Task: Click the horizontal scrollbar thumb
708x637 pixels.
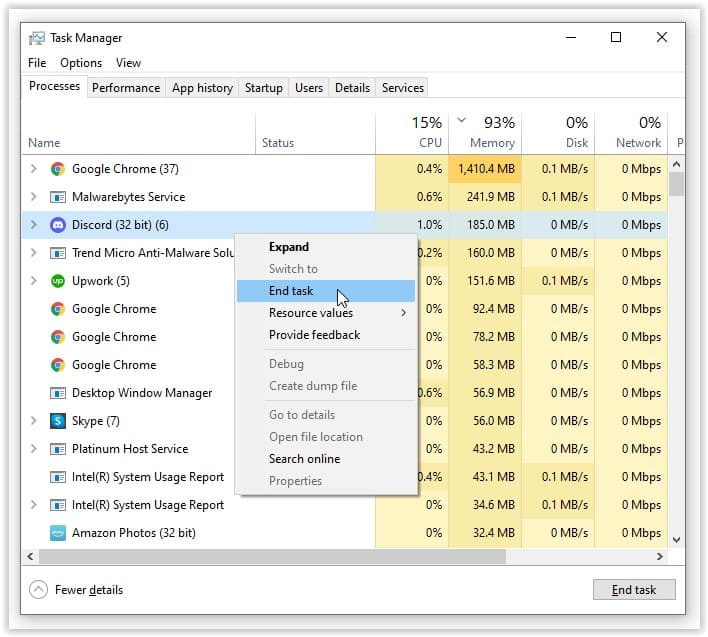Action: (x=272, y=557)
